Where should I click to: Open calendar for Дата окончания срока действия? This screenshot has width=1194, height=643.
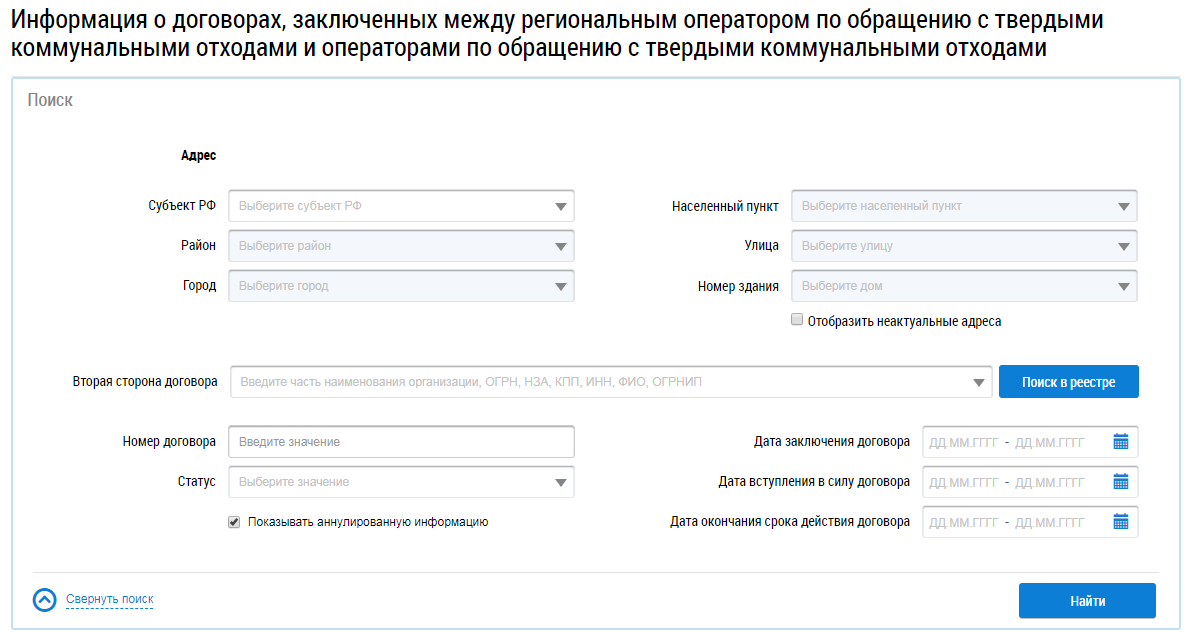[1120, 522]
